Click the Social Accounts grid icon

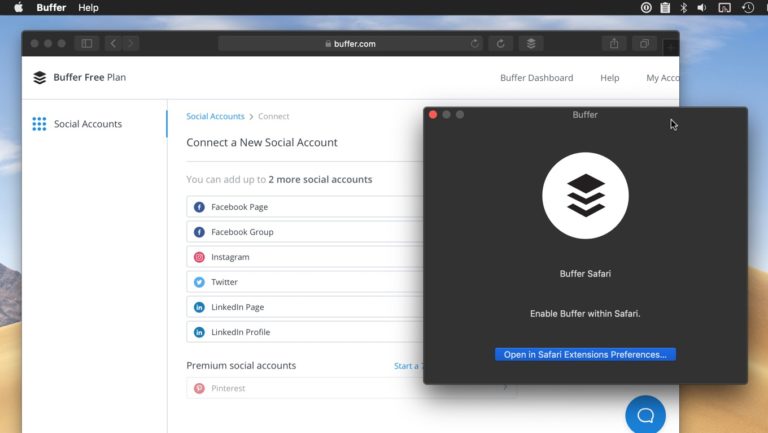[39, 124]
